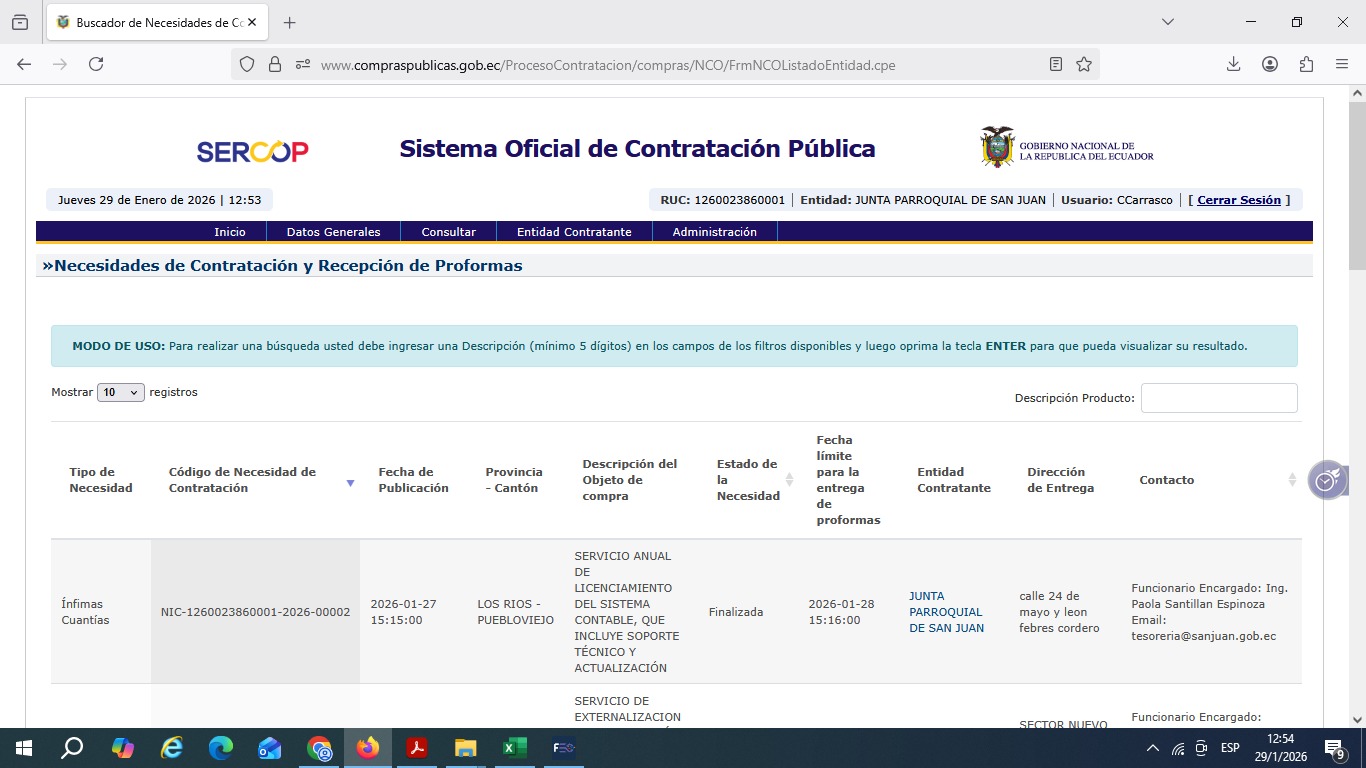This screenshot has width=1366, height=768.
Task: Open JUNTA PARROQUIAL DE SAN JUAN link
Action: [946, 612]
